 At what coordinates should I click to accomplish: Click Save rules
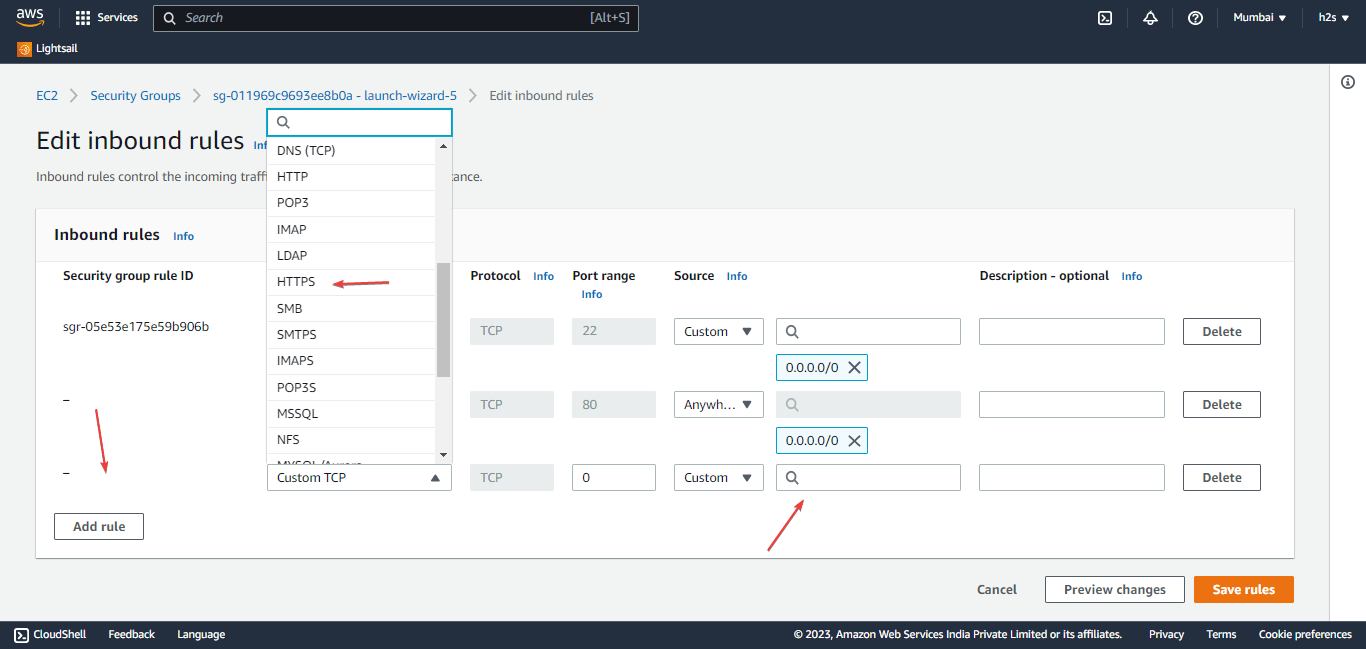(x=1244, y=590)
